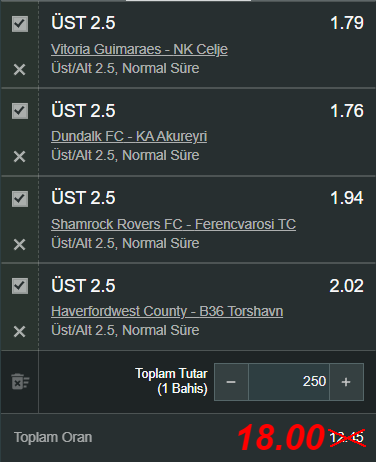Uncheck the Shamrock Rovers - Ferencvarosi selection
The image size is (376, 462).
[20, 199]
